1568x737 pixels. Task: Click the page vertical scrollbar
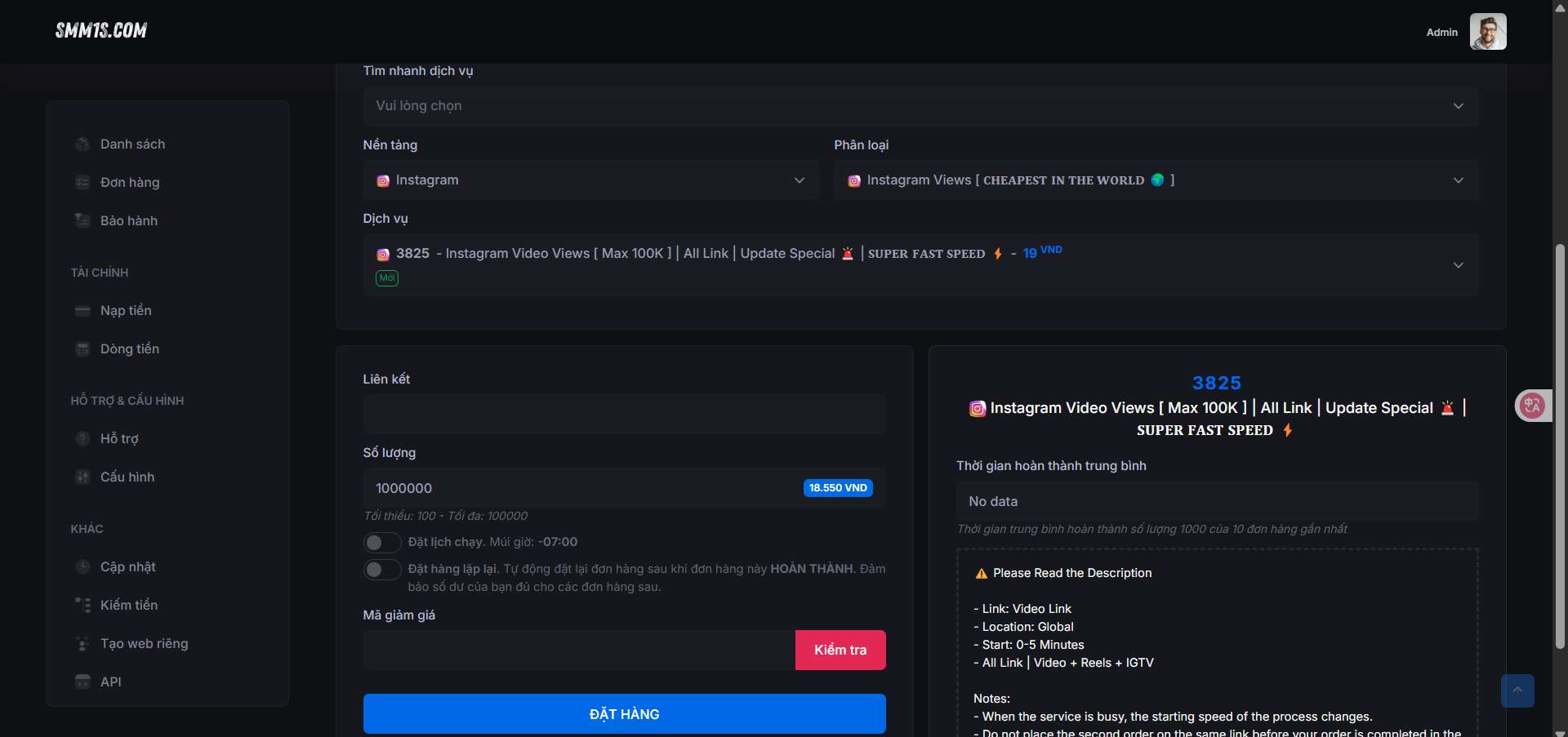pos(1560,446)
